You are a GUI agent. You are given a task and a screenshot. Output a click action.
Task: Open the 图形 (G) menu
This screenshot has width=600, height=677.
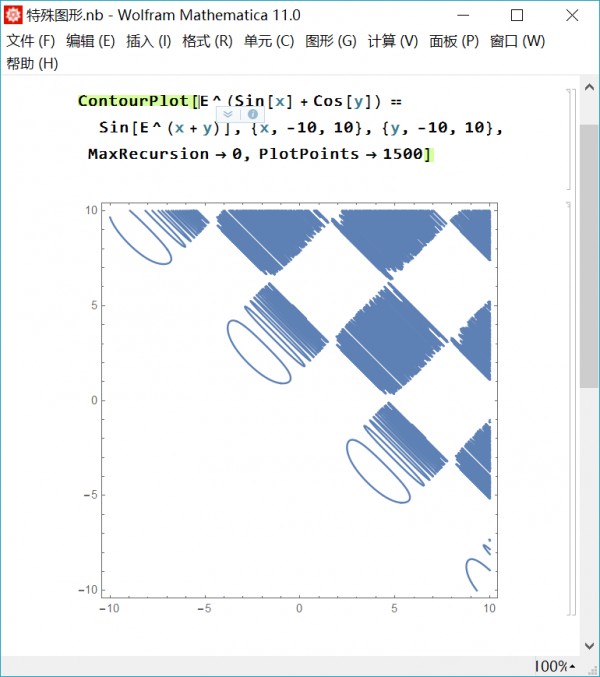pos(331,41)
